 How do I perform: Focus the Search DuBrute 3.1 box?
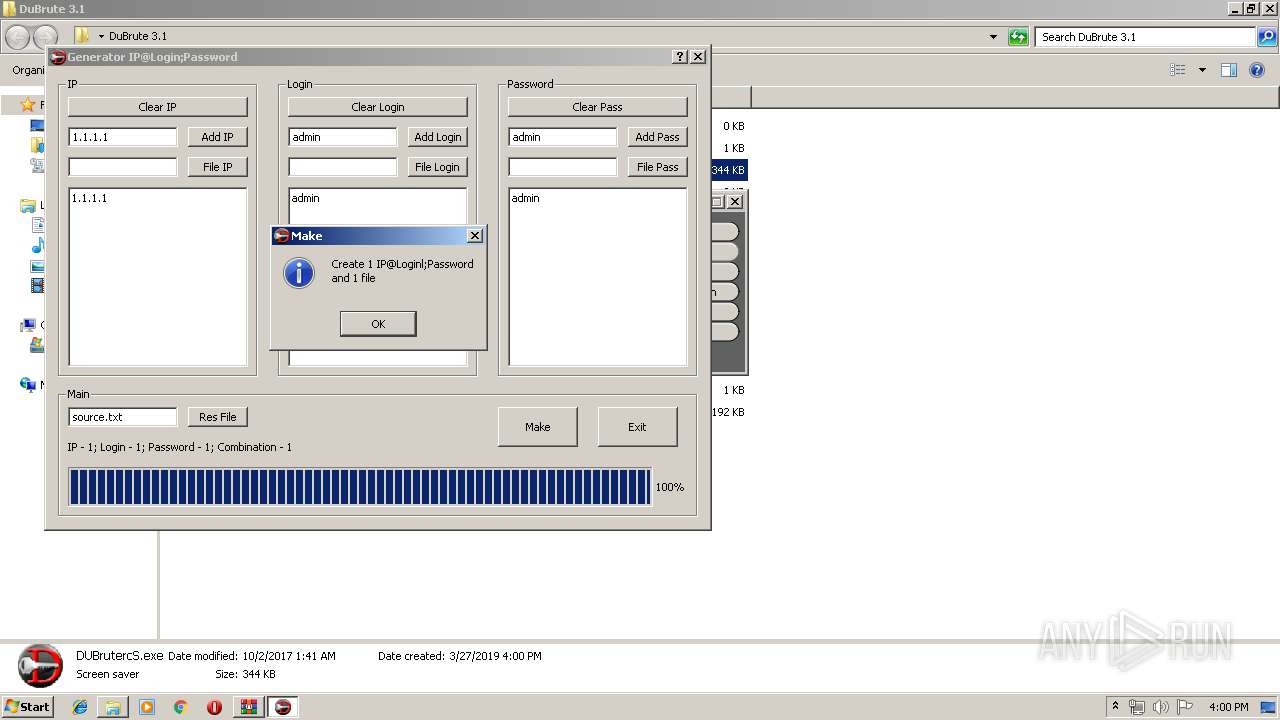coord(1146,37)
